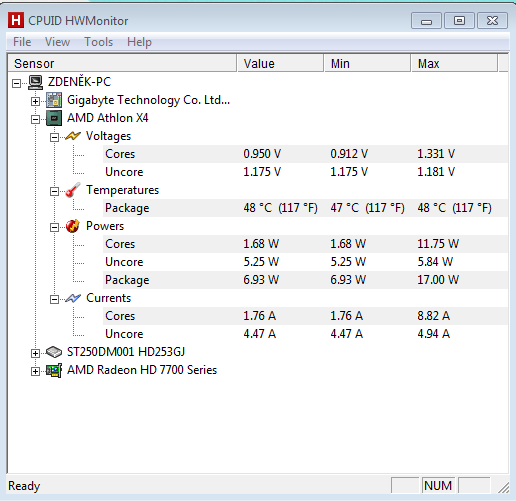This screenshot has height=501, width=516.
Task: Select the Cores row under Voltages
Action: coord(306,154)
